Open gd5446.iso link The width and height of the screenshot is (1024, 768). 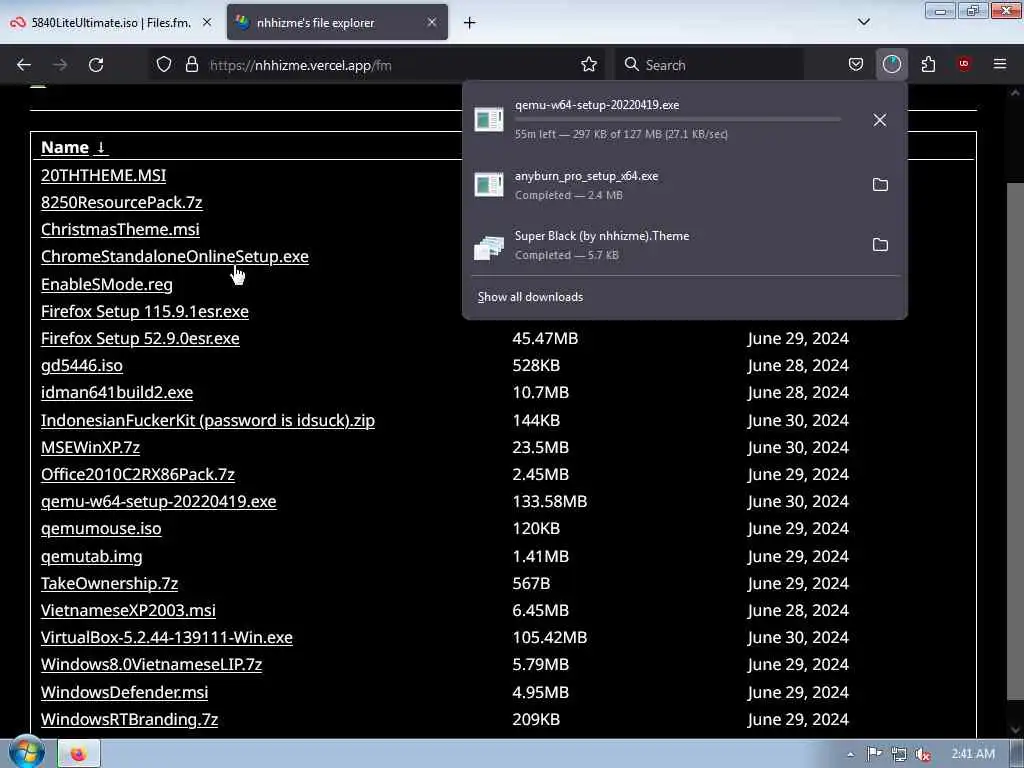click(x=82, y=365)
